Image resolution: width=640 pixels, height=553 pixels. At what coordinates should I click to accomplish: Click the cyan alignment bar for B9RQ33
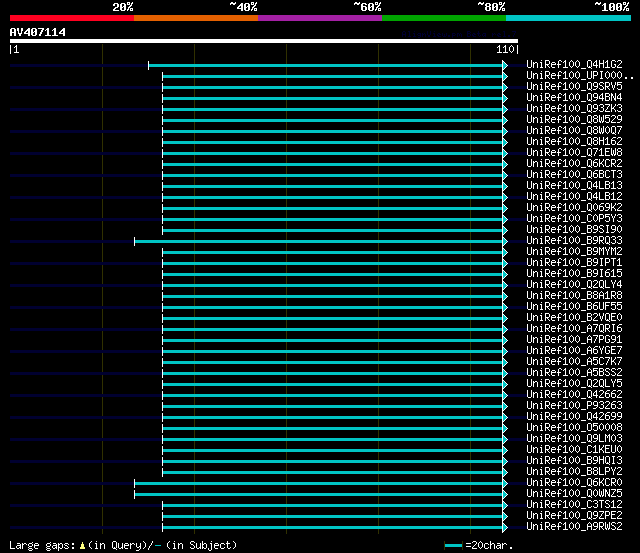(x=318, y=242)
